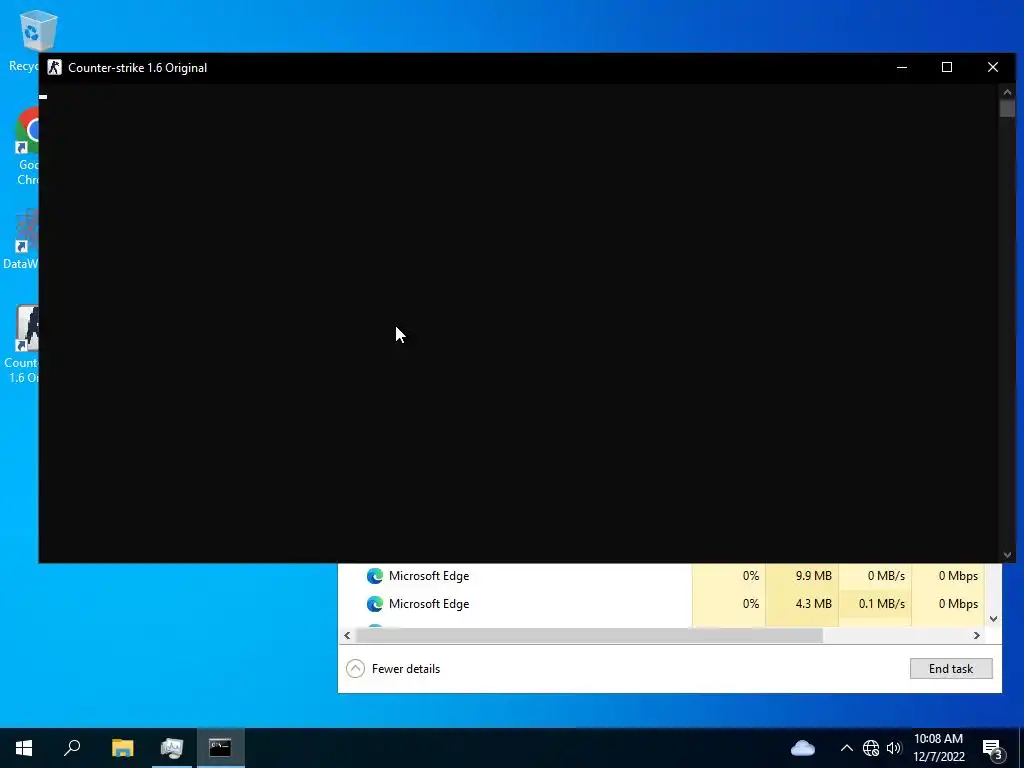Select first Microsoft Edge row (9.9 MB)
Screen dimensions: 1024x768
point(661,576)
